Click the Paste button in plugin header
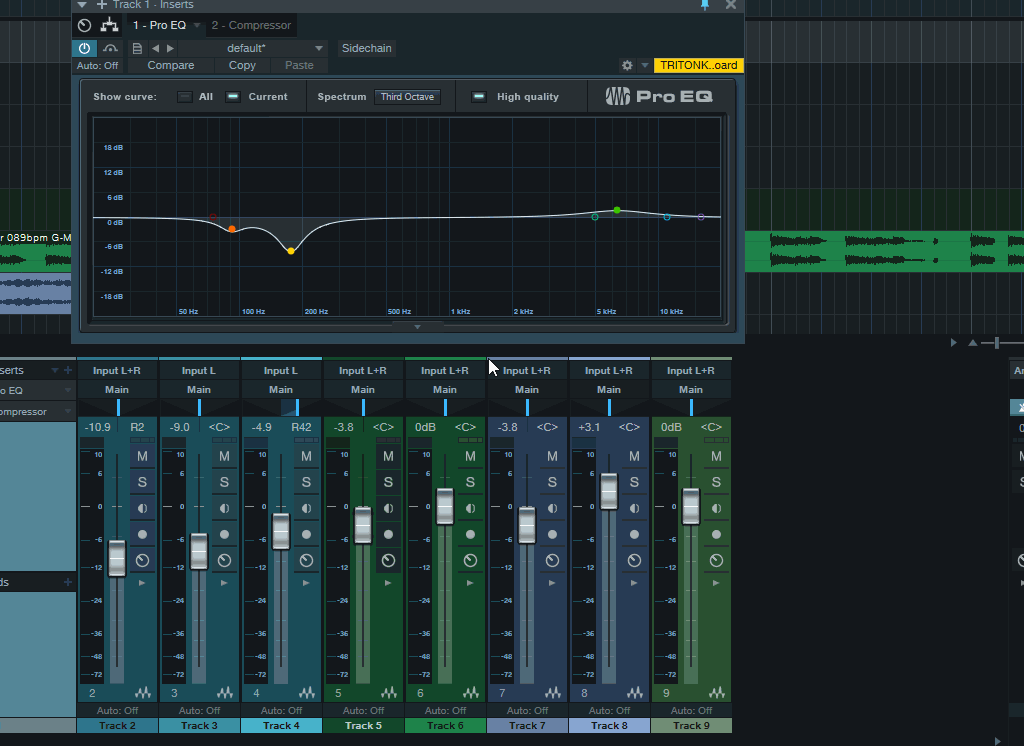Viewport: 1024px width, 746px height. 299,65
